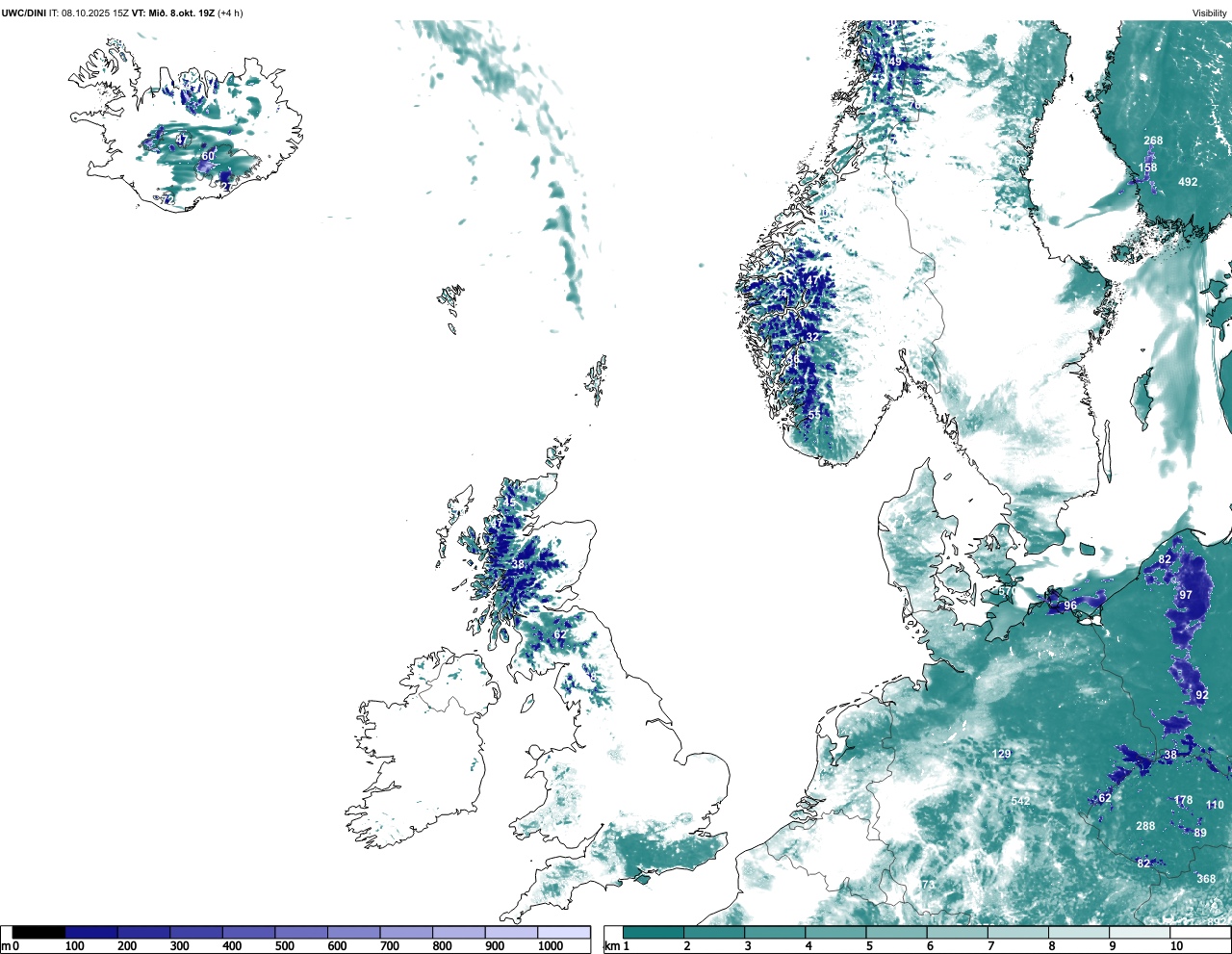1232x954 pixels.
Task: Click the value 49 over northern Norway
Action: (x=895, y=62)
